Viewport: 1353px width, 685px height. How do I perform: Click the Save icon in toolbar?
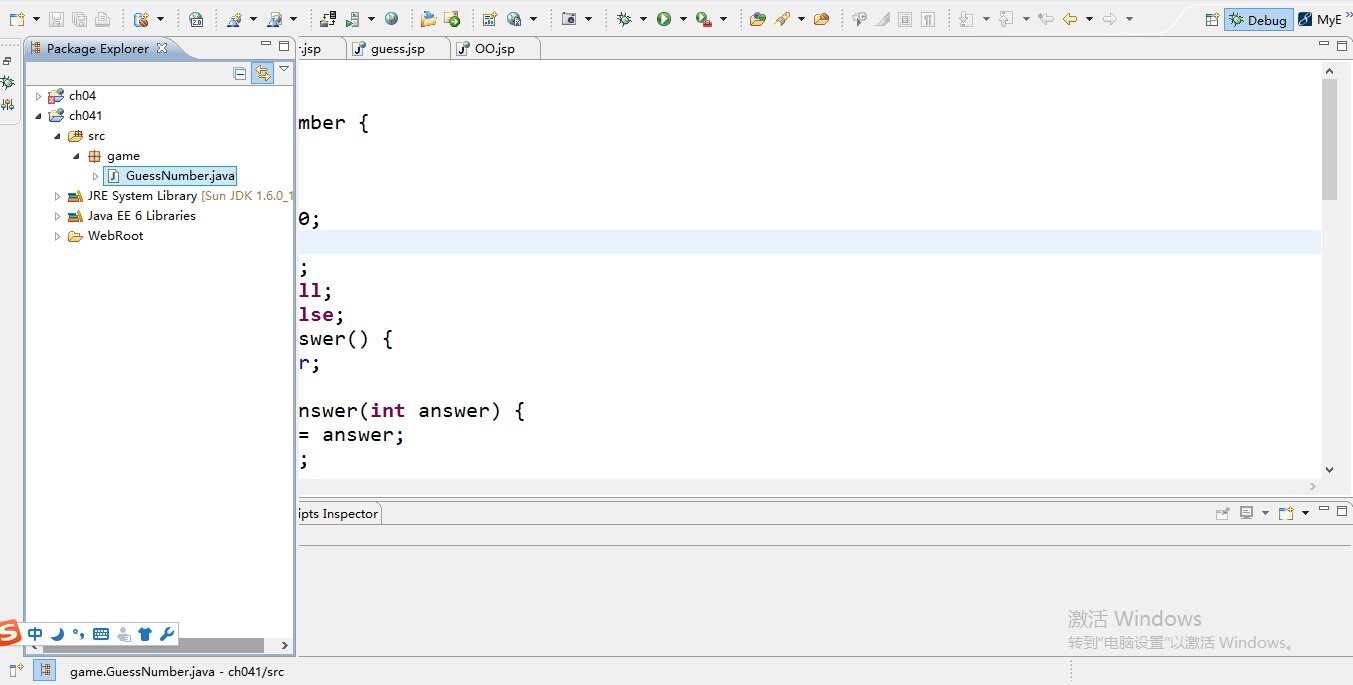pos(56,19)
